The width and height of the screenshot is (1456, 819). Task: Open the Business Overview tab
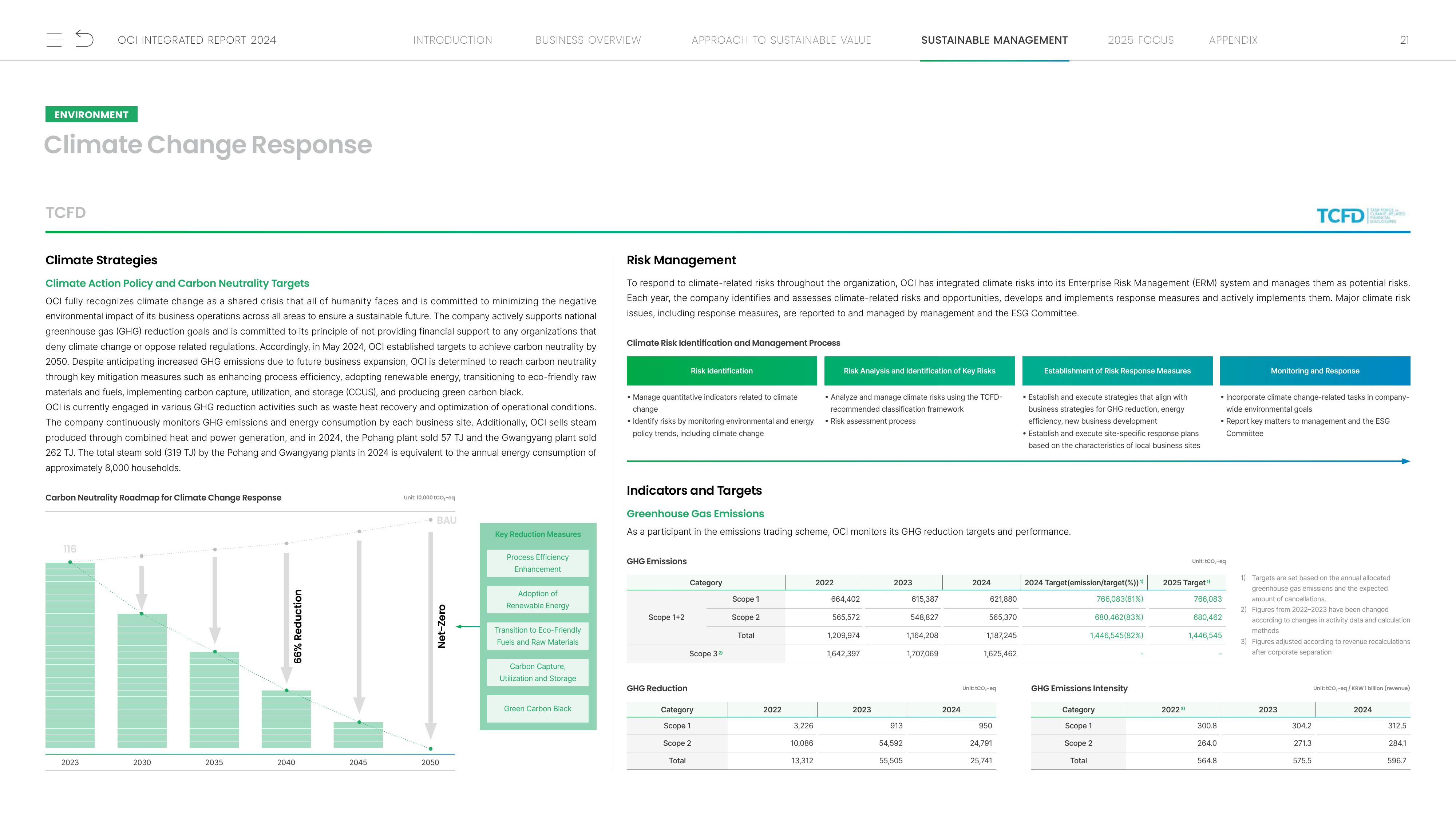(x=588, y=40)
